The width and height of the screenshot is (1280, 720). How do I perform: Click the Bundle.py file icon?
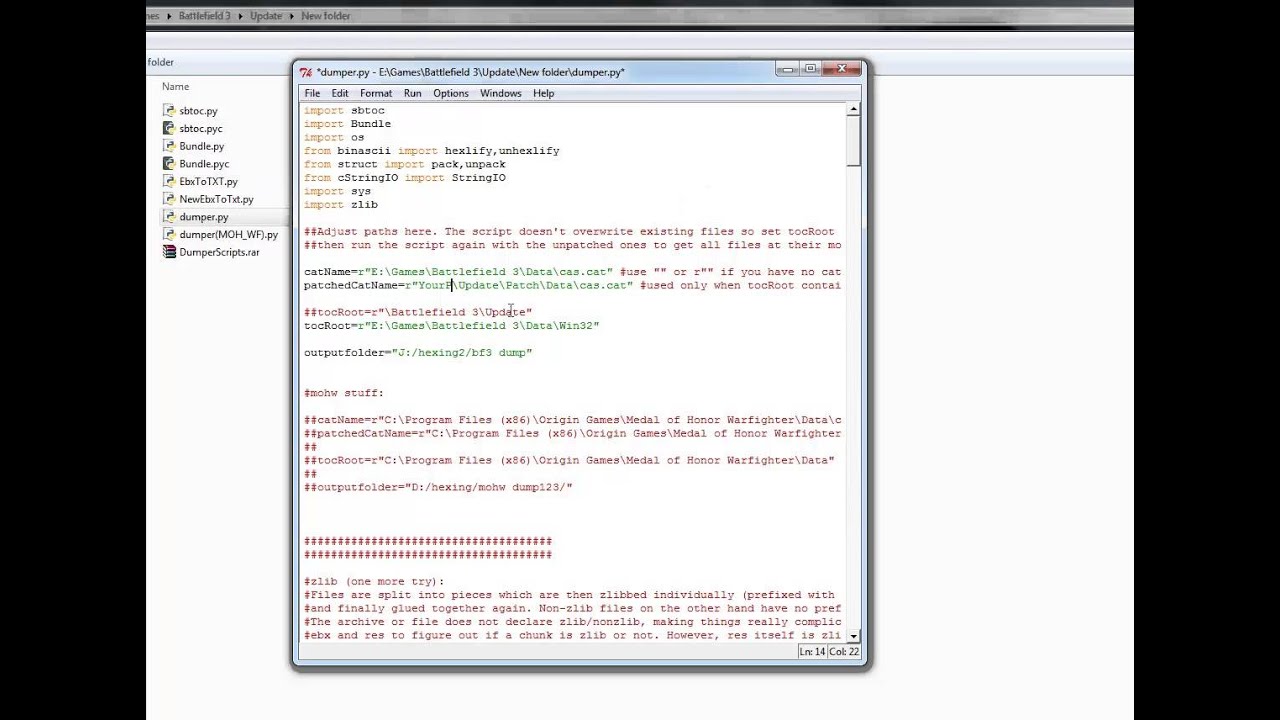(169, 146)
